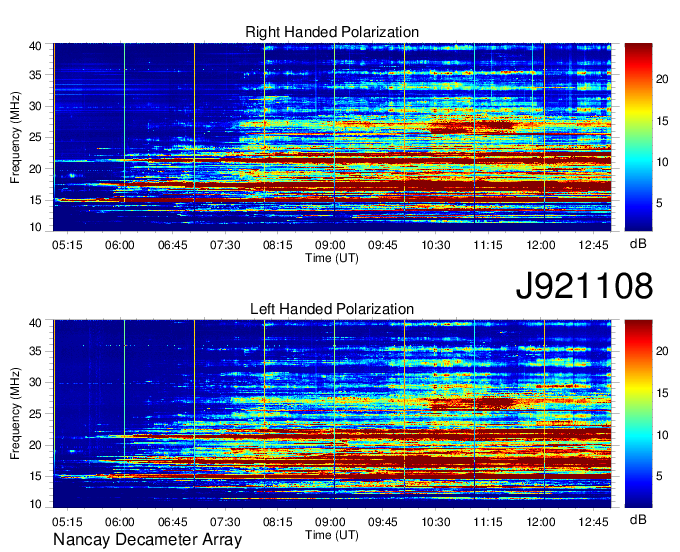The height and width of the screenshot is (552, 680).
Task: Click the 15 tick on right-handed color bar
Action: pos(662,121)
